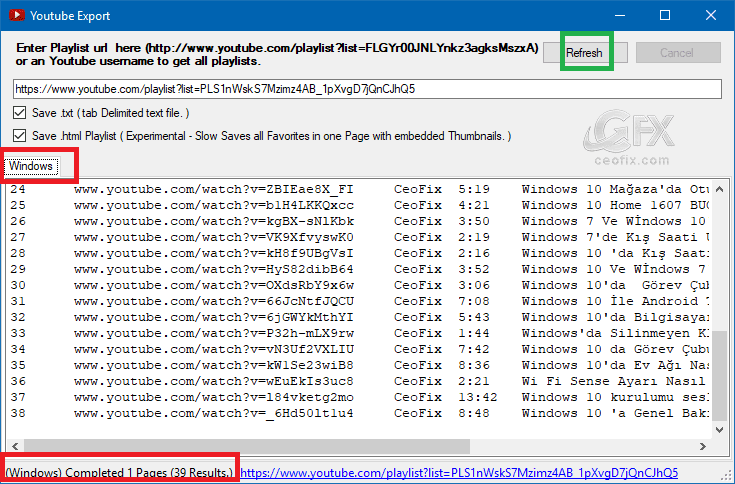Click the URL ending in OXdsRbY9x6w
The height and width of the screenshot is (484, 735).
[213, 285]
